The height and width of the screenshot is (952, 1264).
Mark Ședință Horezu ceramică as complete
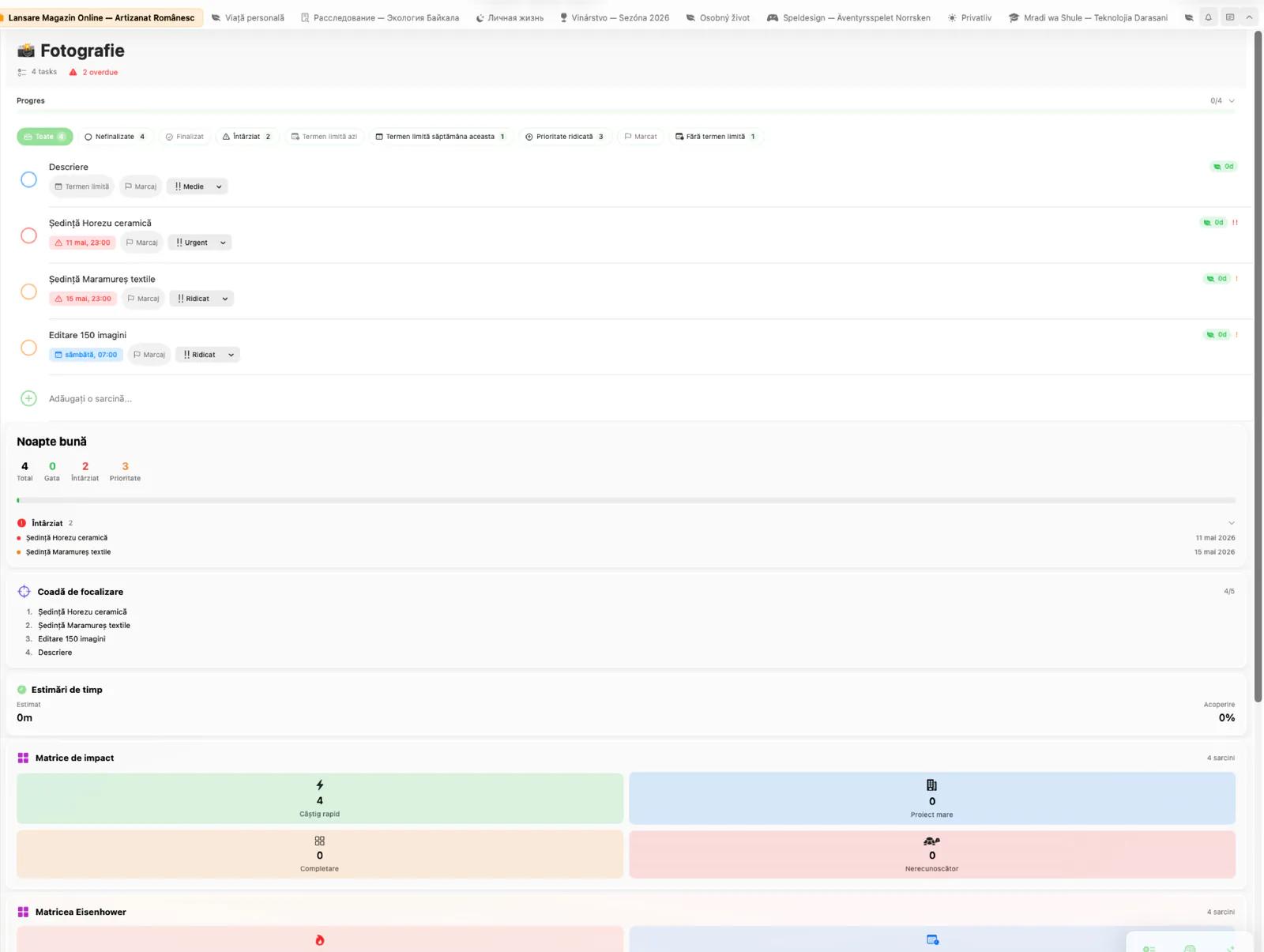point(28,235)
